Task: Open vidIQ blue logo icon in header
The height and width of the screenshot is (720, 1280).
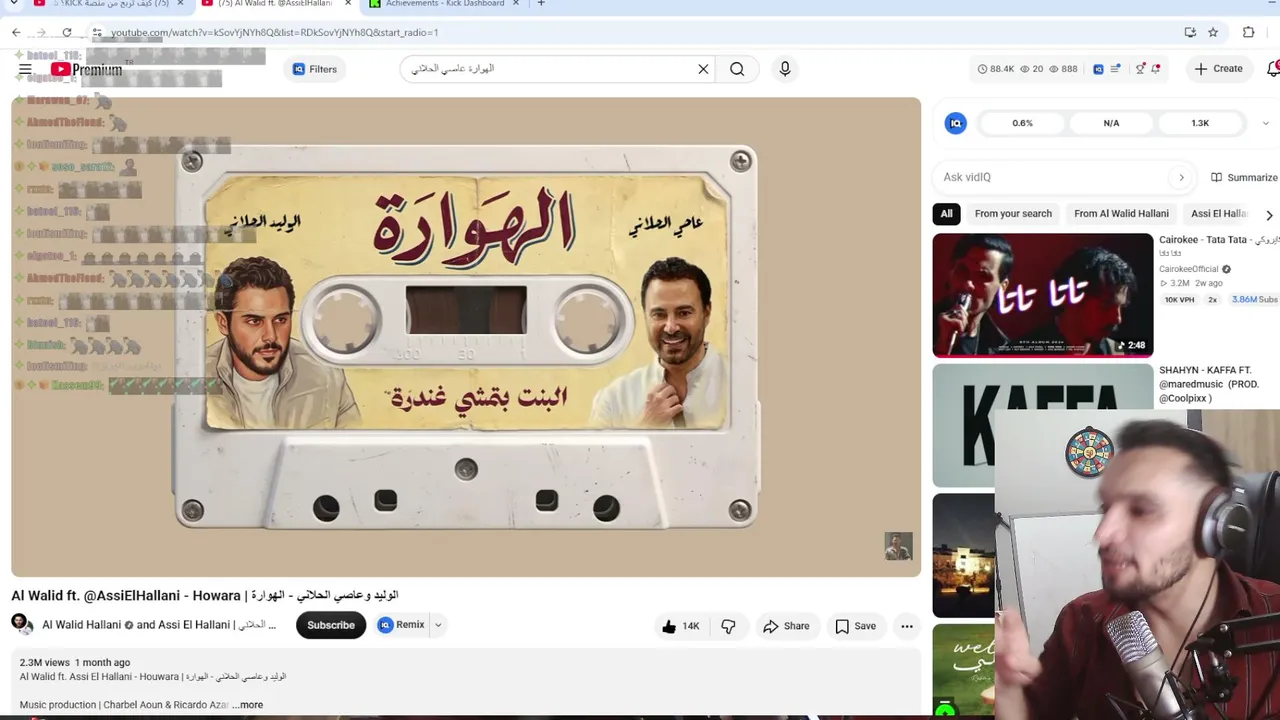Action: pos(1098,69)
